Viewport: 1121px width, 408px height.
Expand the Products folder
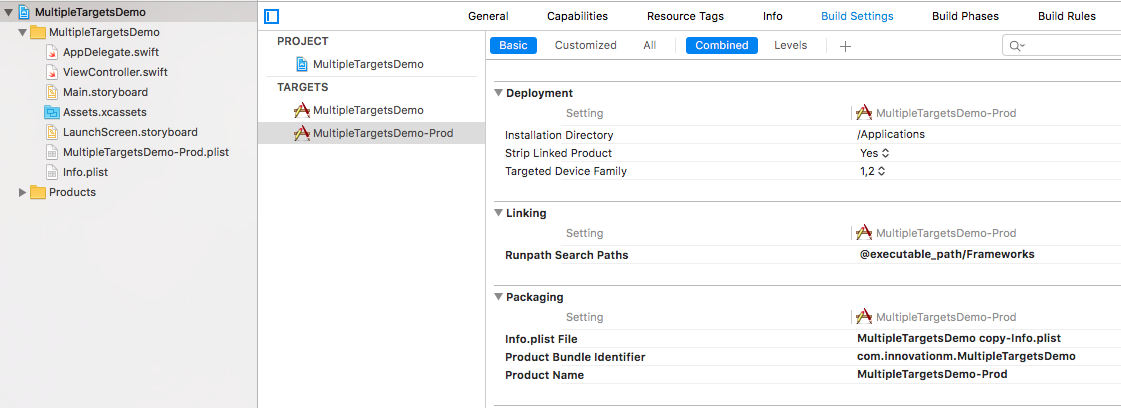tap(23, 192)
